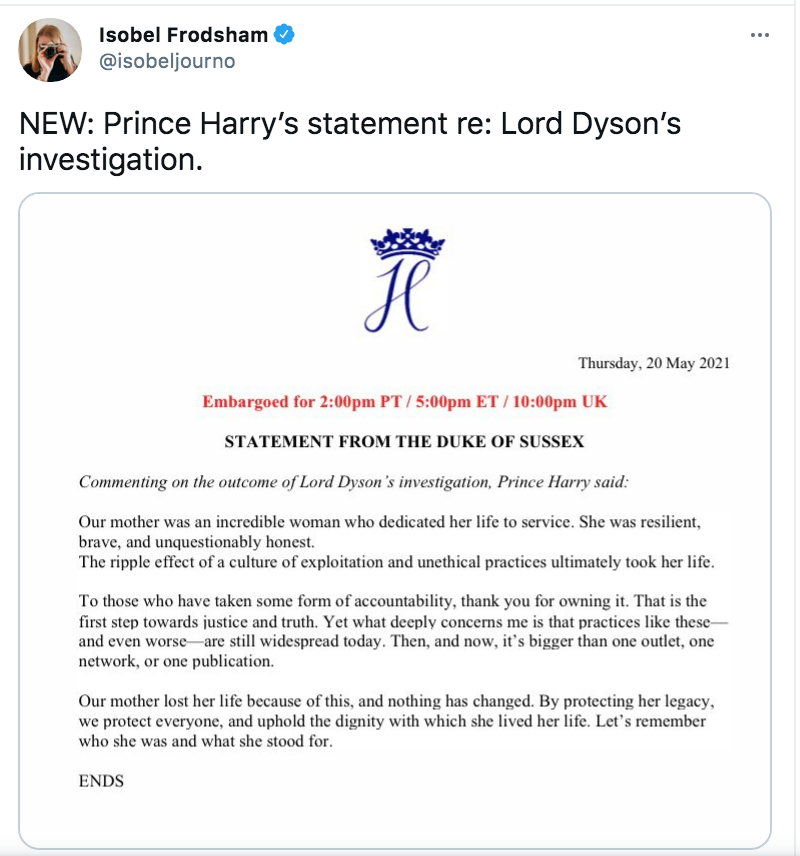Screen dimensions: 800x856
Task: Click the red "Embargoed for 2:00pm PT" line
Action: (405, 402)
